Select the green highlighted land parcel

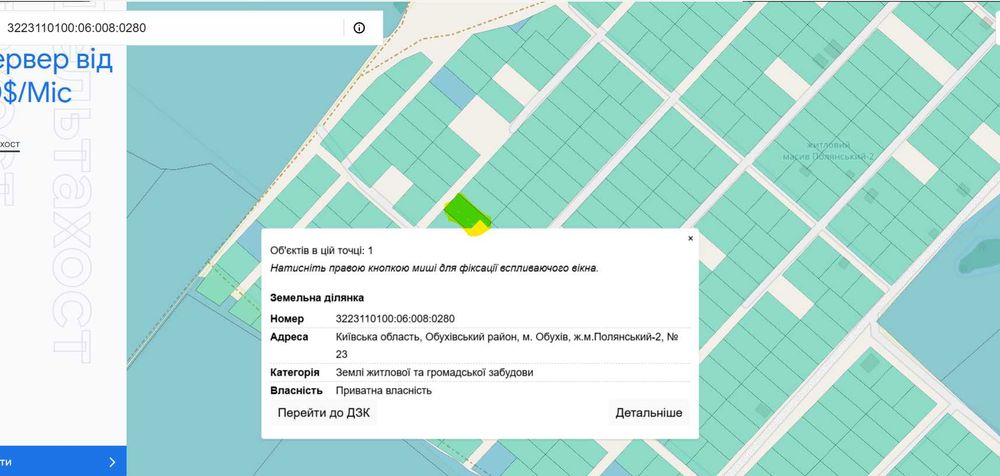coord(463,211)
